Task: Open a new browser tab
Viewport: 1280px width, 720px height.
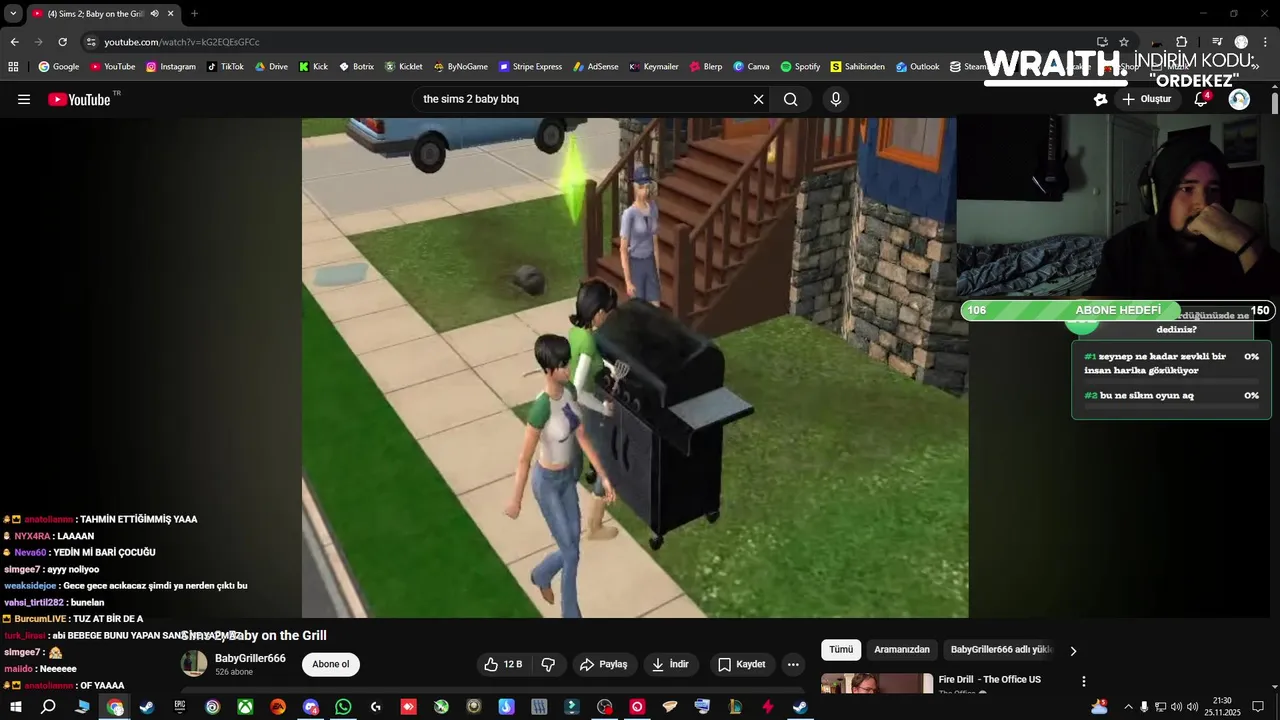Action: coord(194,14)
